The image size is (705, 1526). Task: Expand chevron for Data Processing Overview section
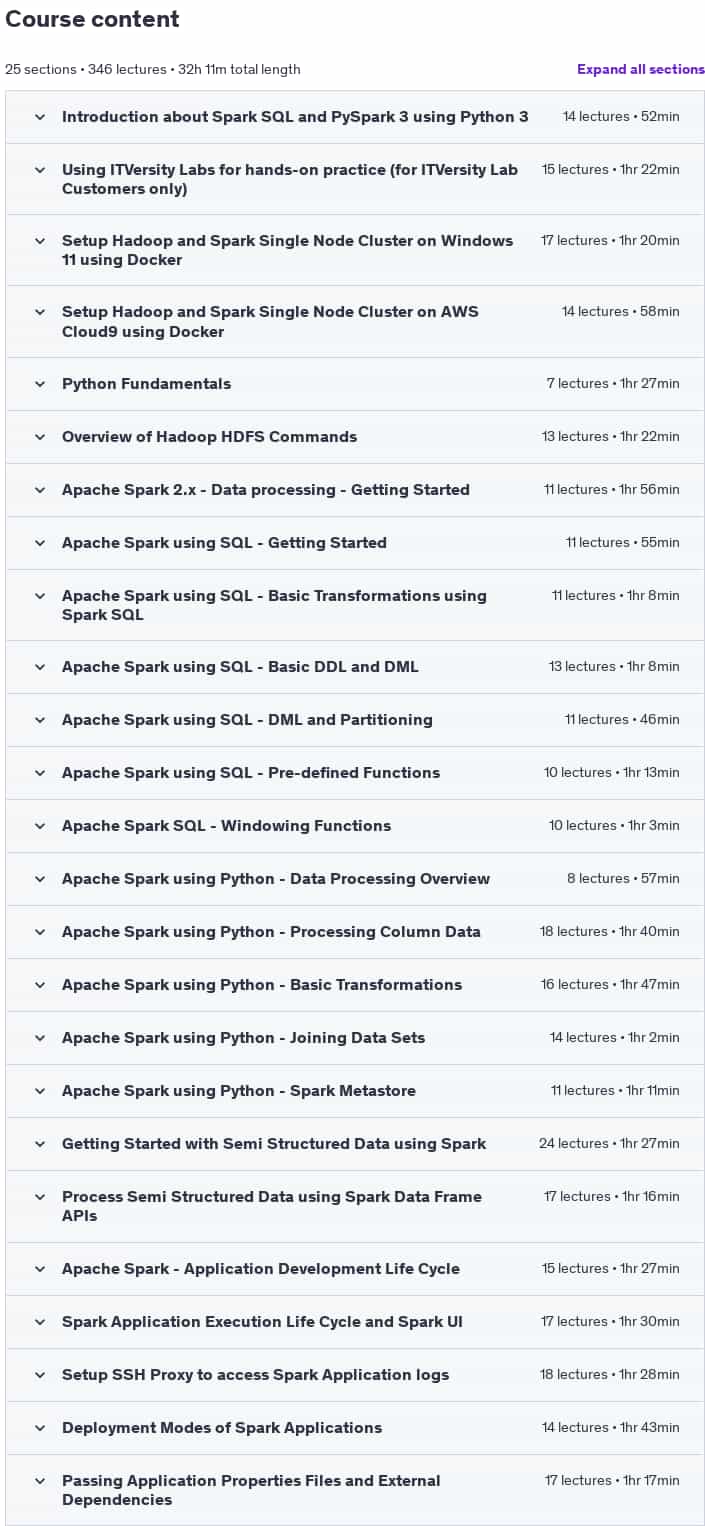[x=40, y=879]
